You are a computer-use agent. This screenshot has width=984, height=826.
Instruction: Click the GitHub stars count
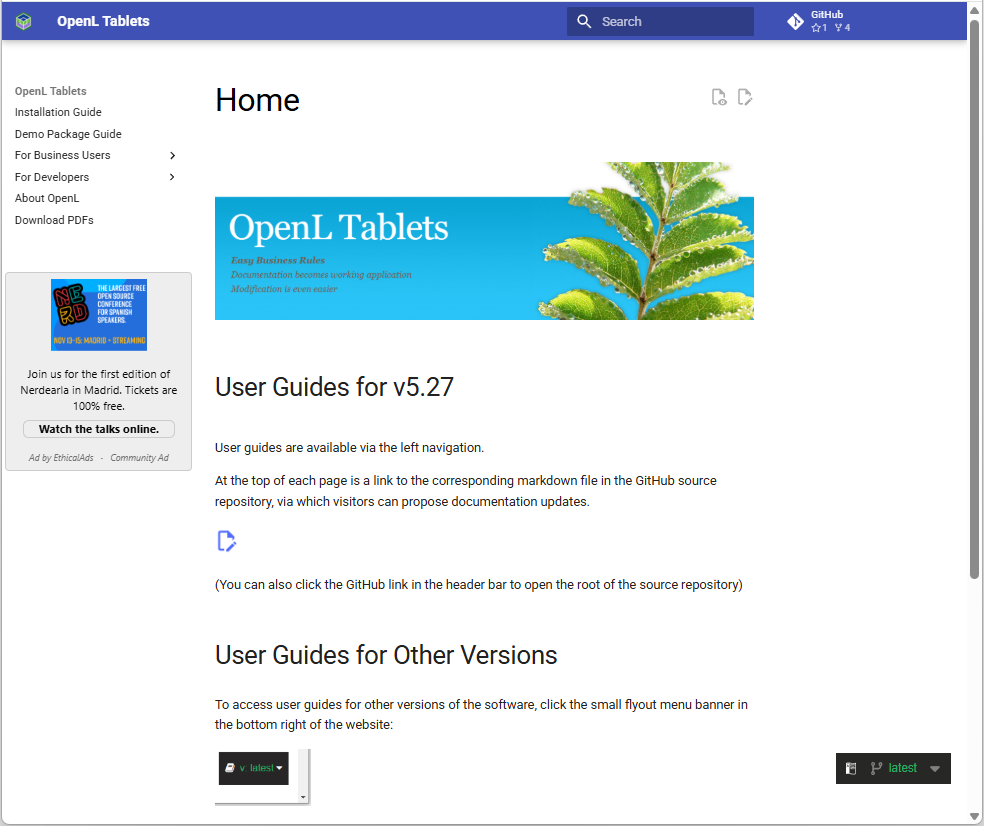[819, 28]
